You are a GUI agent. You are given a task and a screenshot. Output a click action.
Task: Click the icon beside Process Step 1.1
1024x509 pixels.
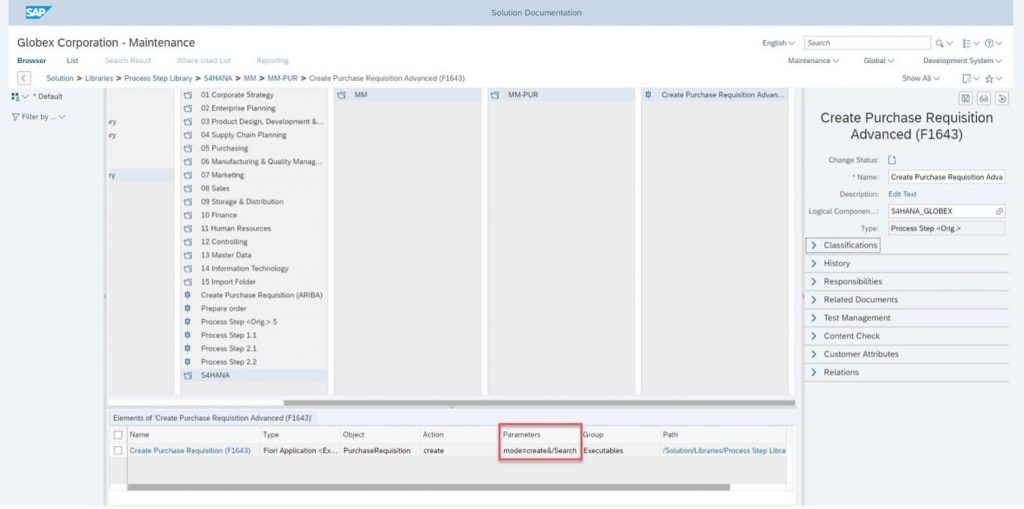click(188, 335)
